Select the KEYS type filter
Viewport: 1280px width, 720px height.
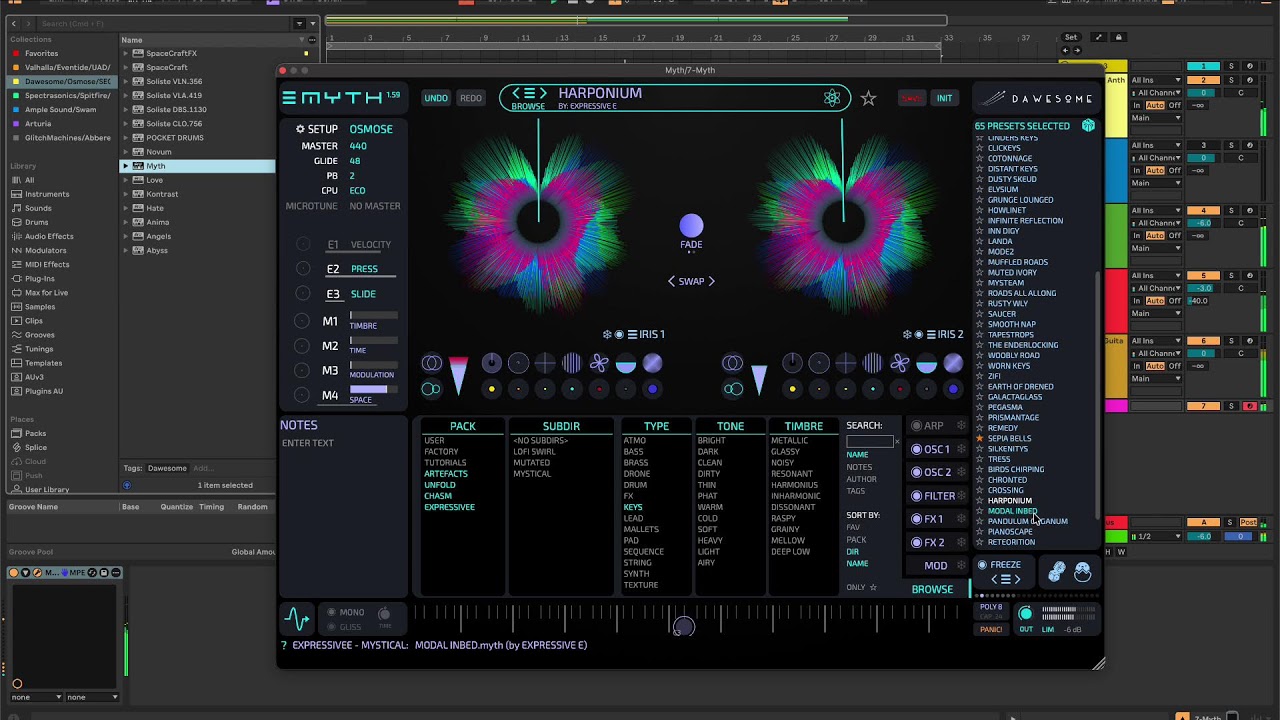(633, 507)
